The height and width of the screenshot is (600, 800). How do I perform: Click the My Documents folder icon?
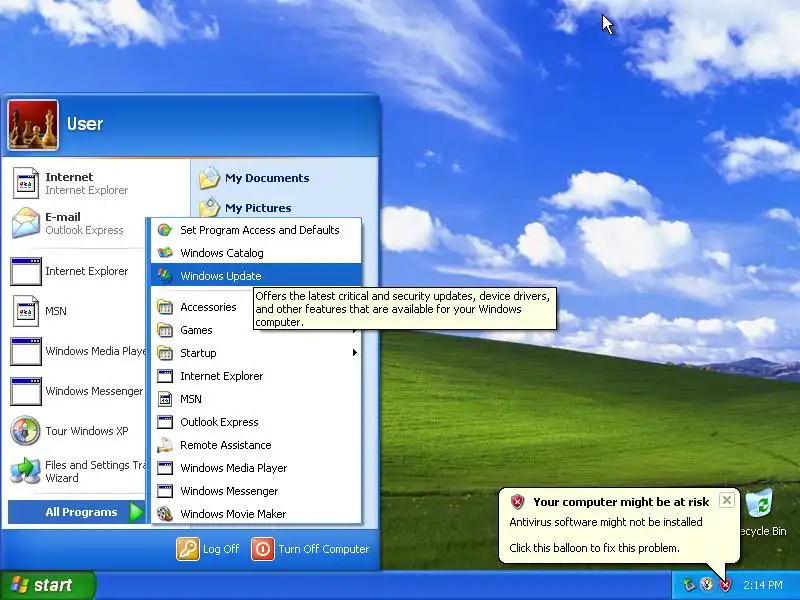(209, 178)
